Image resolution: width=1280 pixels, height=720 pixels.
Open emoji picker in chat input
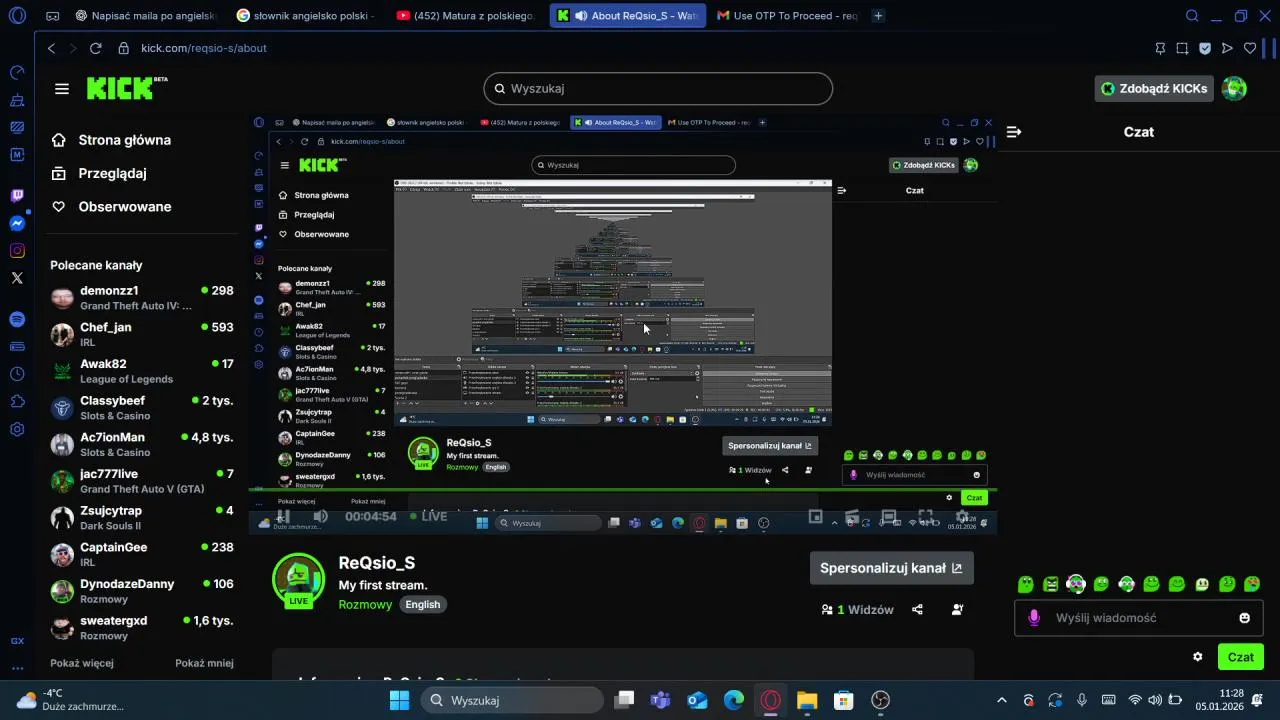(1245, 618)
